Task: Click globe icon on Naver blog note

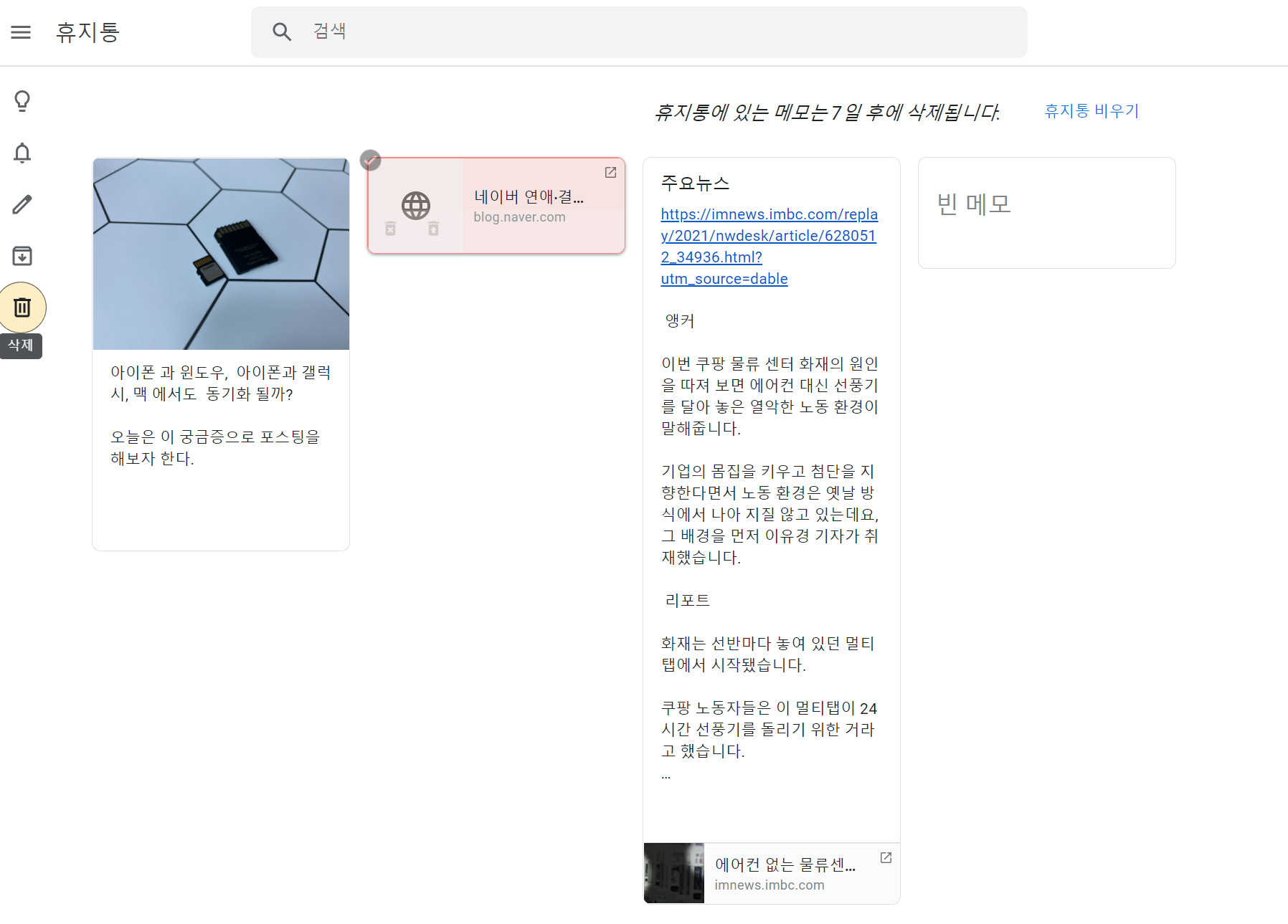Action: point(416,206)
